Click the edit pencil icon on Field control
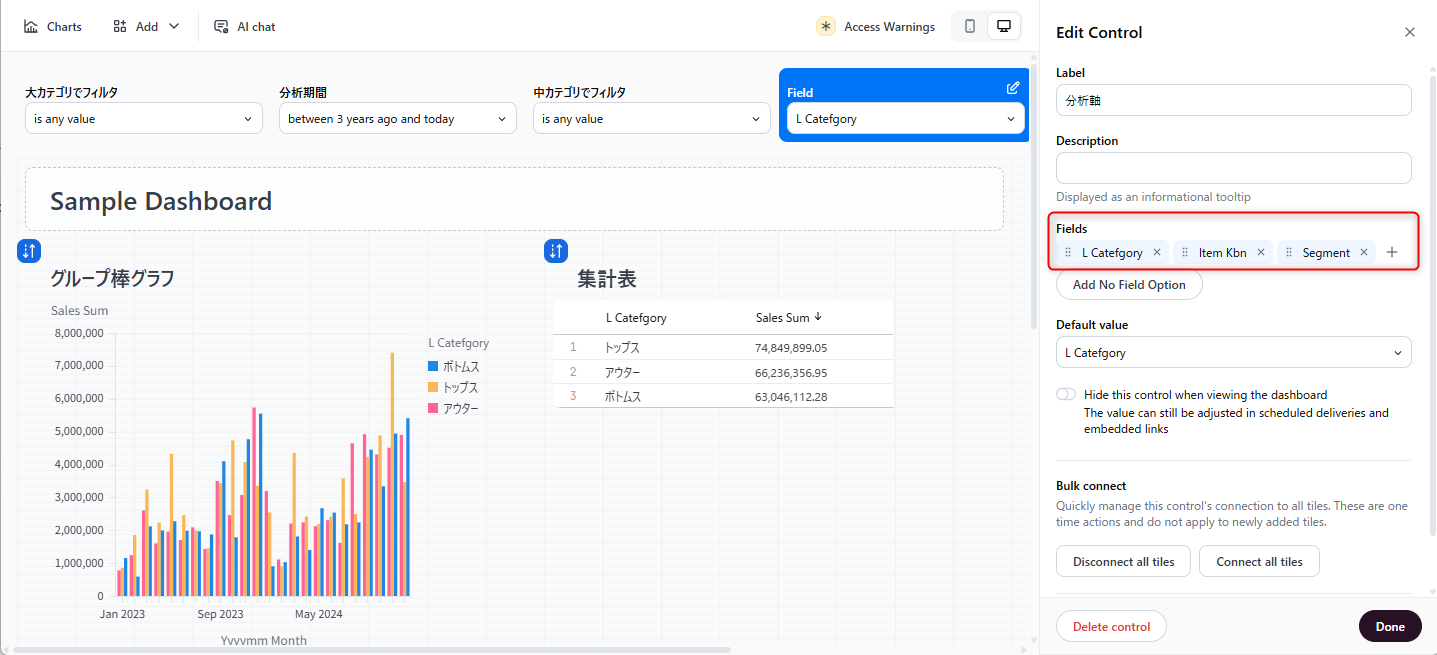1437x655 pixels. (x=1013, y=88)
